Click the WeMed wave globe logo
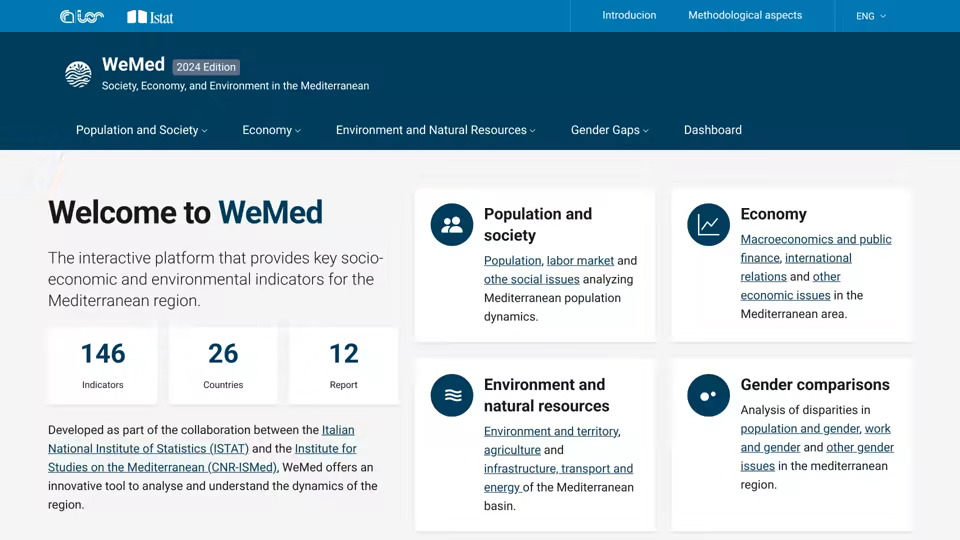Image resolution: width=960 pixels, height=540 pixels. pyautogui.click(x=78, y=74)
